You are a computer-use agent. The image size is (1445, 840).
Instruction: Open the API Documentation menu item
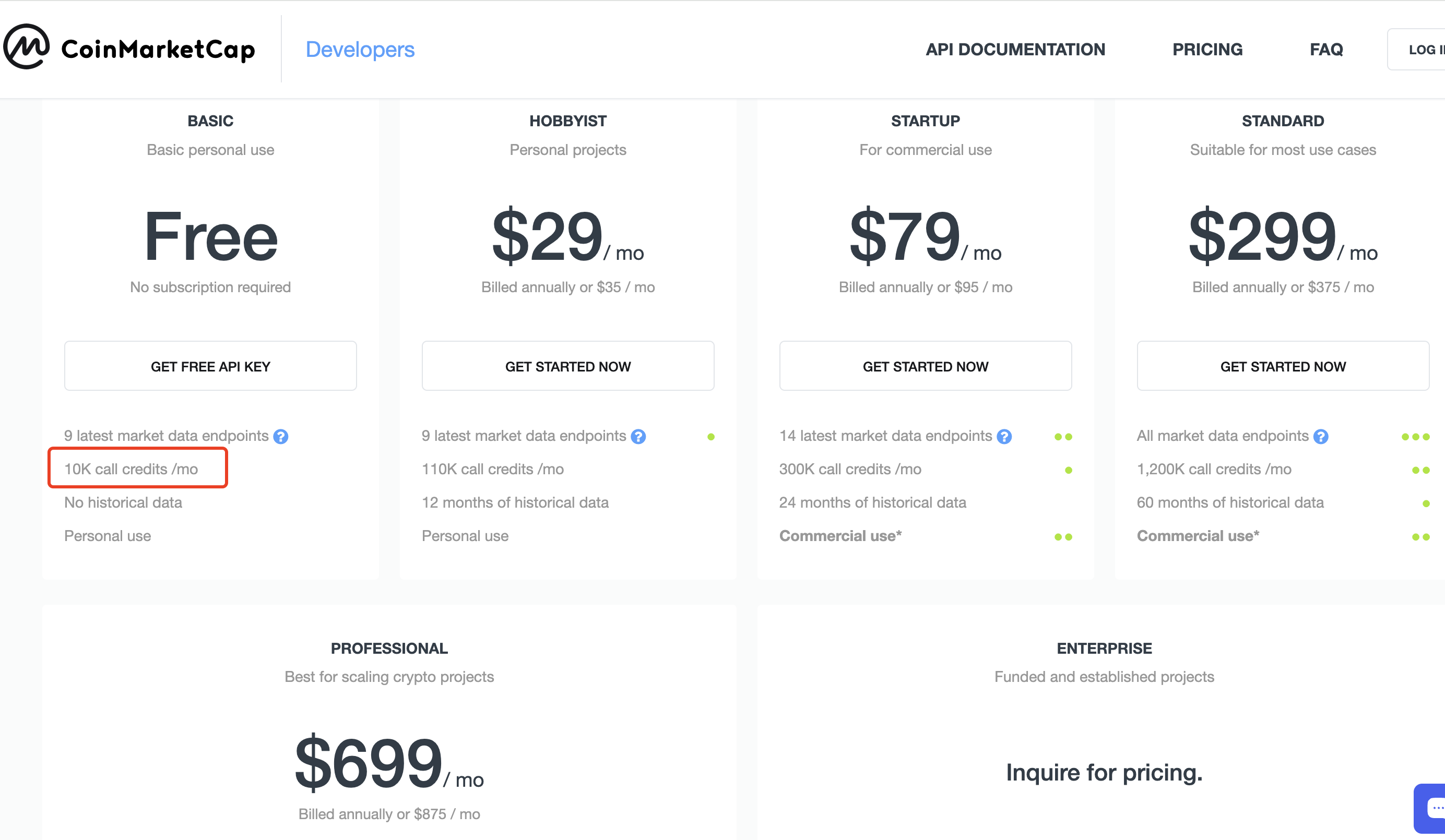[1015, 49]
